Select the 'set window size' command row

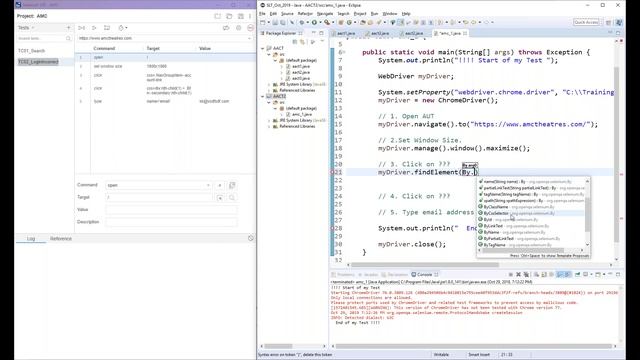165,66
